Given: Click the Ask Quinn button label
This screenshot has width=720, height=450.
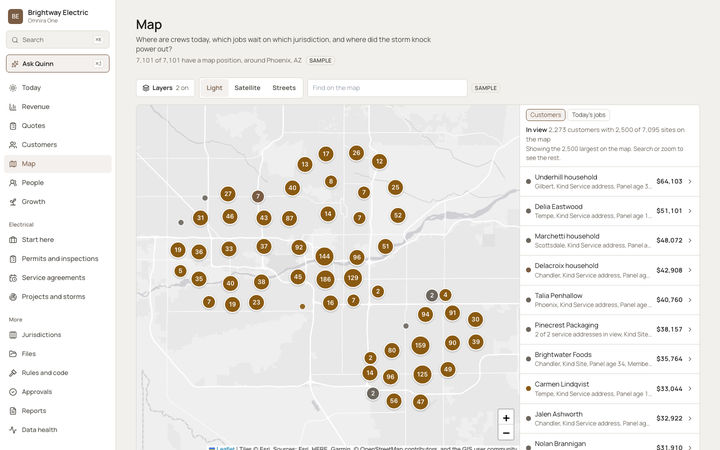Looking at the screenshot, I should 38,64.
